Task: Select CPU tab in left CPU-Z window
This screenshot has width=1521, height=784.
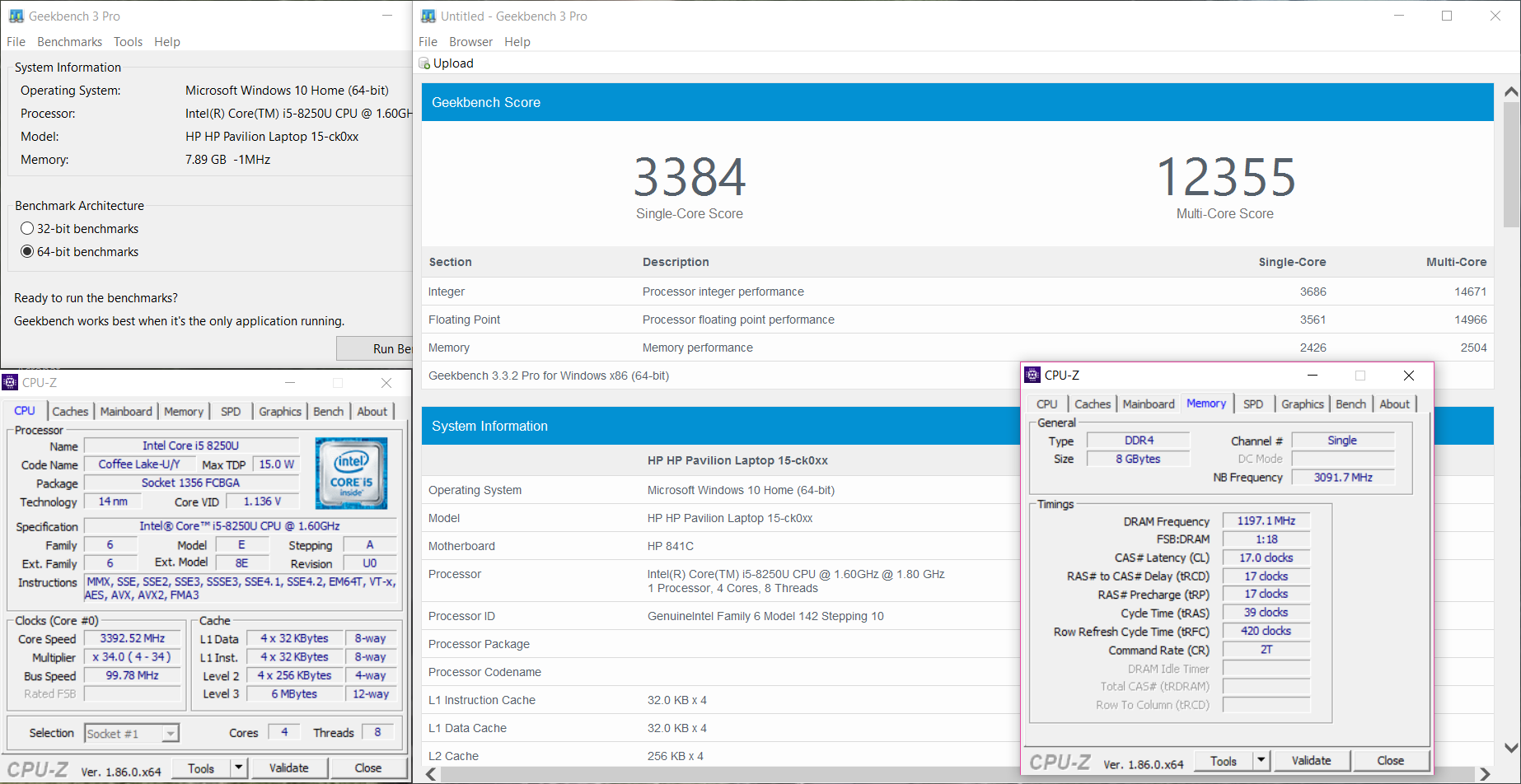Action: coord(25,411)
